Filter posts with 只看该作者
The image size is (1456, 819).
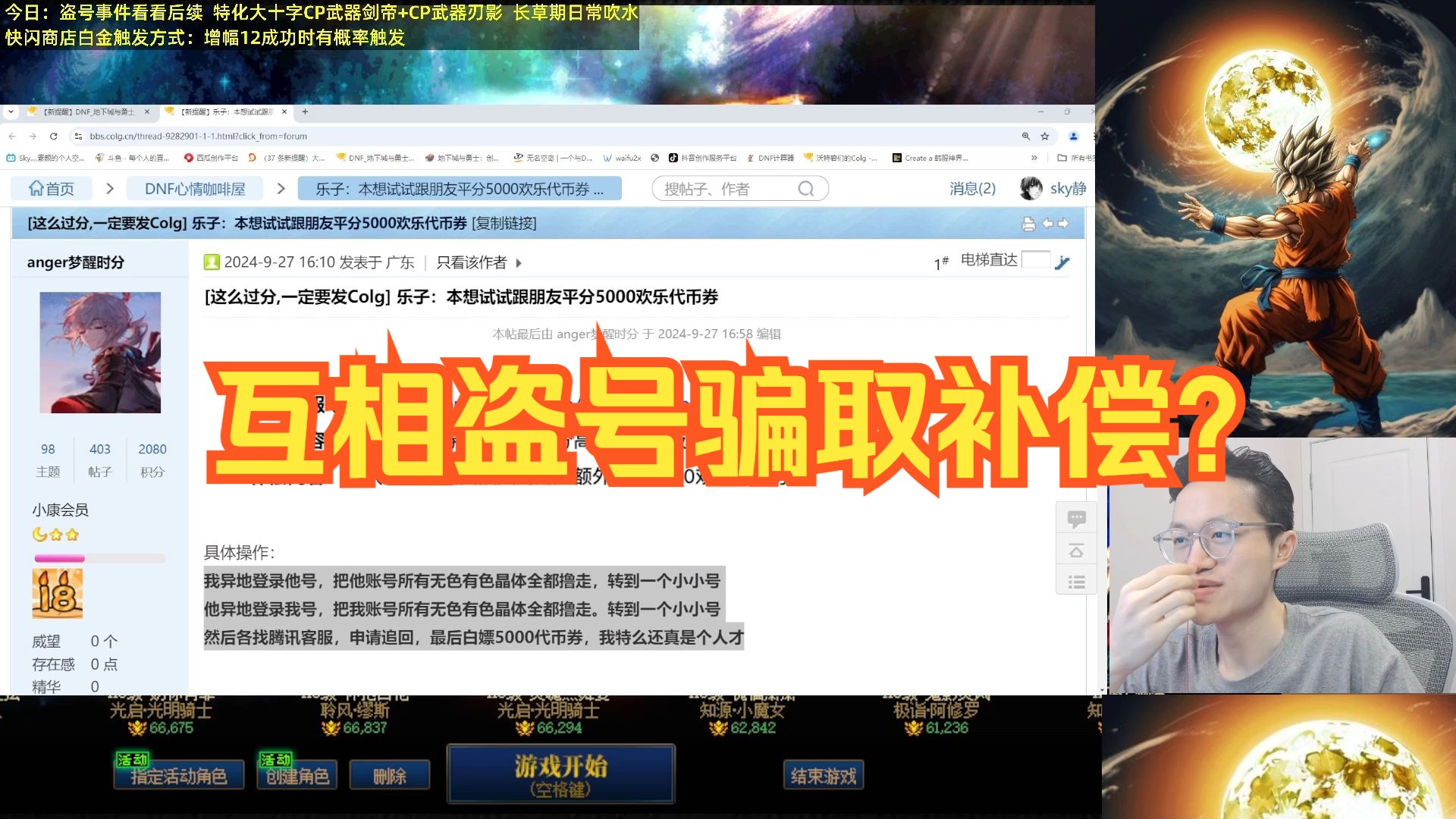point(472,262)
